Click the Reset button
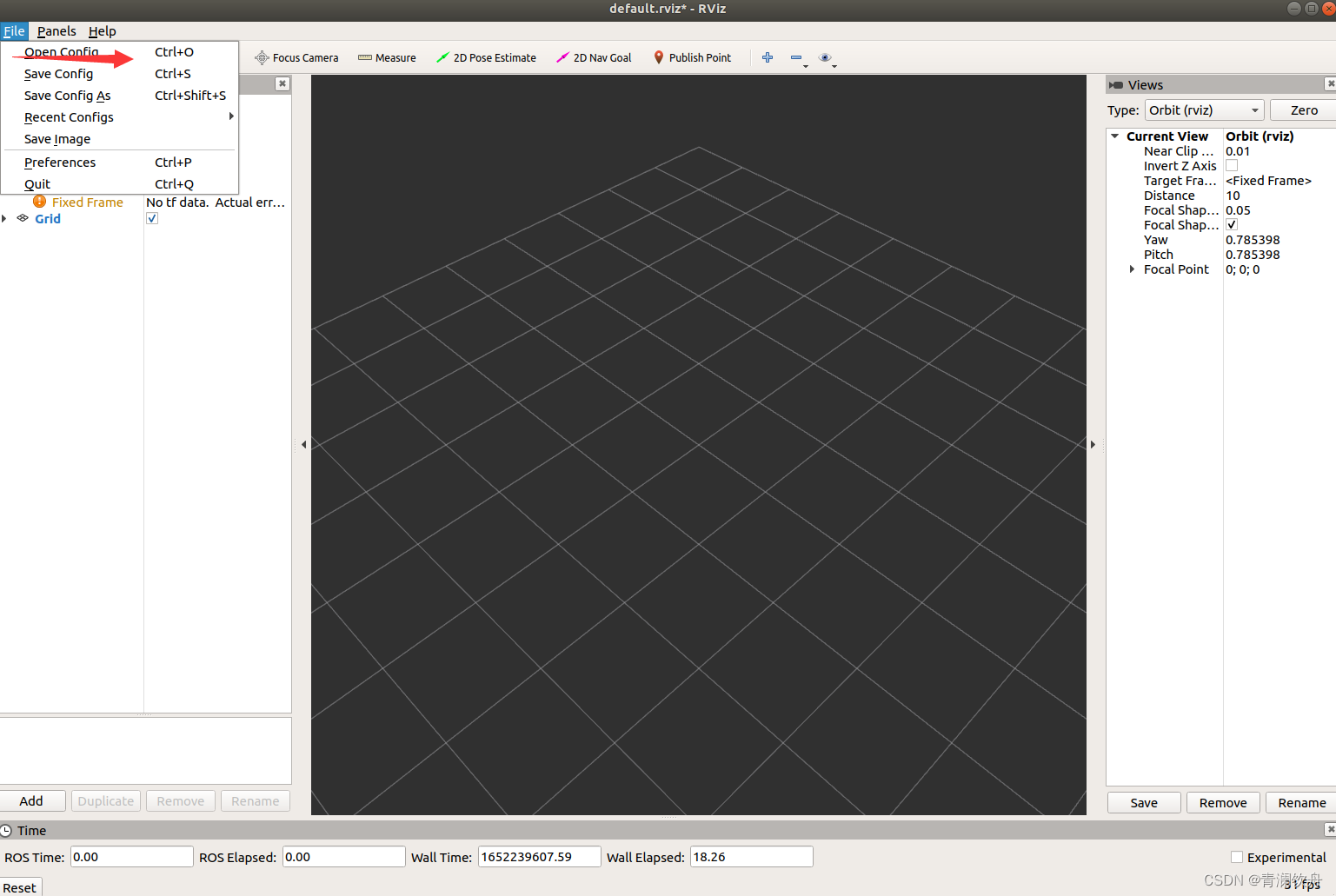Image resolution: width=1336 pixels, height=896 pixels. coord(20,887)
